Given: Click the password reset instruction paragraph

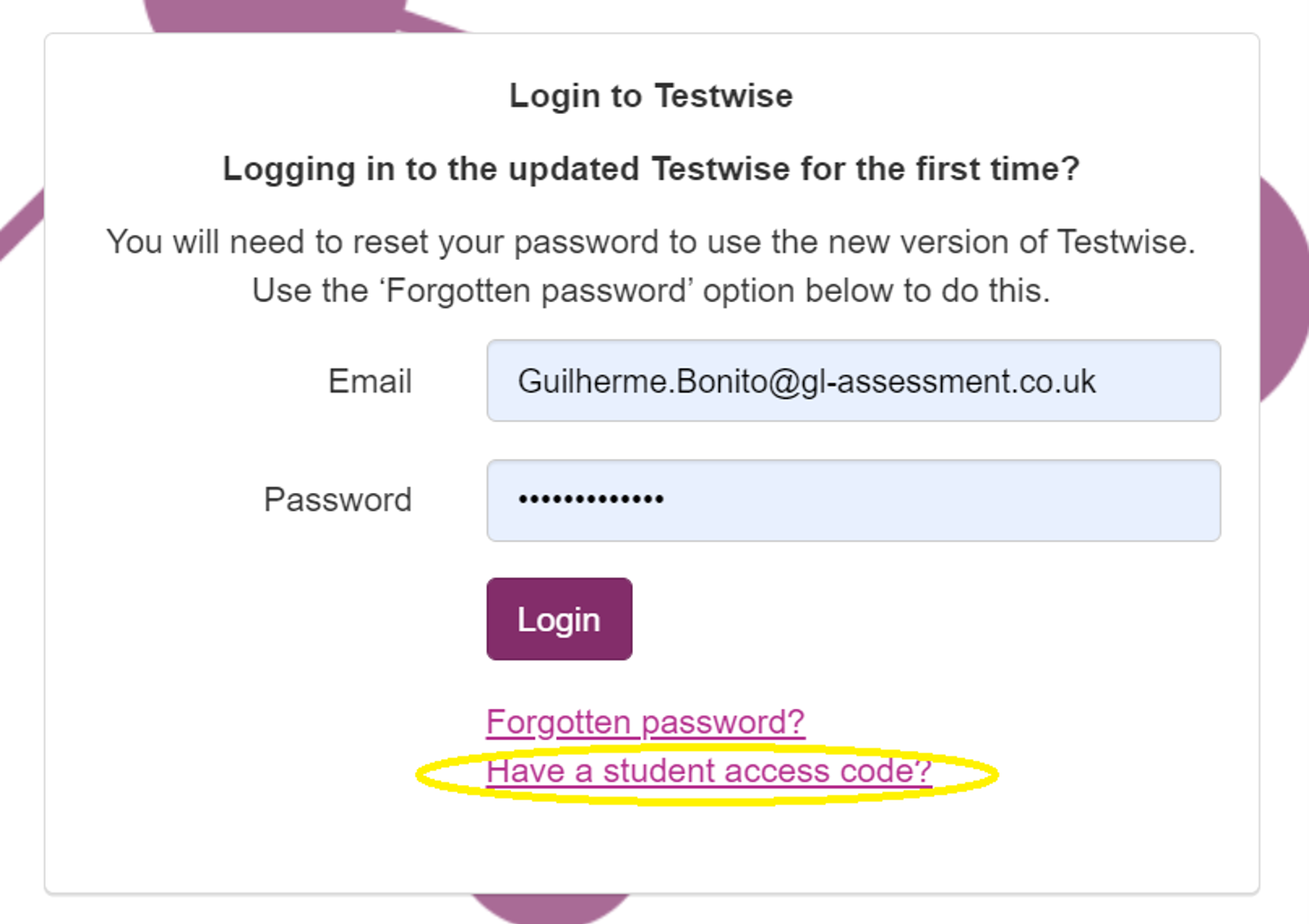Looking at the screenshot, I should tap(652, 265).
